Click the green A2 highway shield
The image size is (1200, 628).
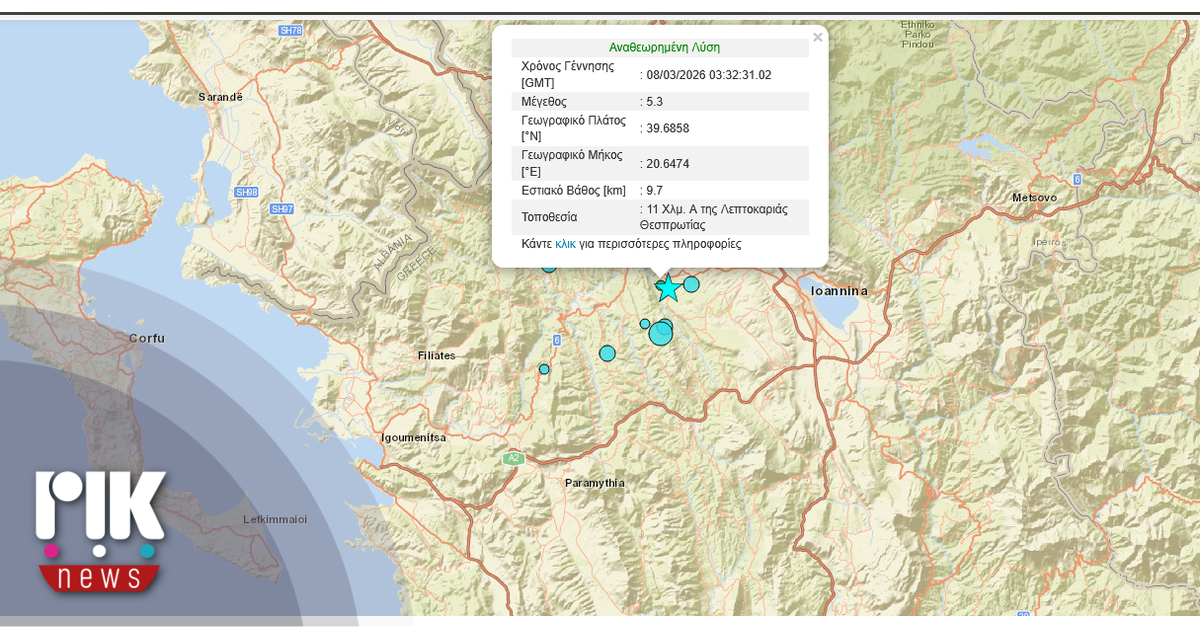[x=513, y=458]
